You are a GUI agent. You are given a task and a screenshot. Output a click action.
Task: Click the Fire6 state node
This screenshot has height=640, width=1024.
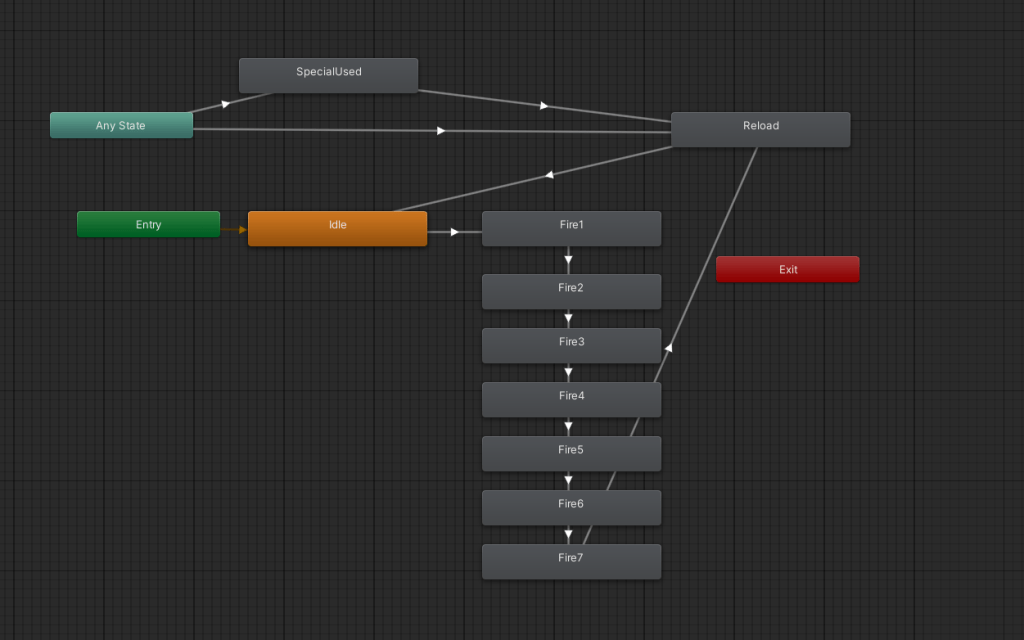click(x=571, y=507)
